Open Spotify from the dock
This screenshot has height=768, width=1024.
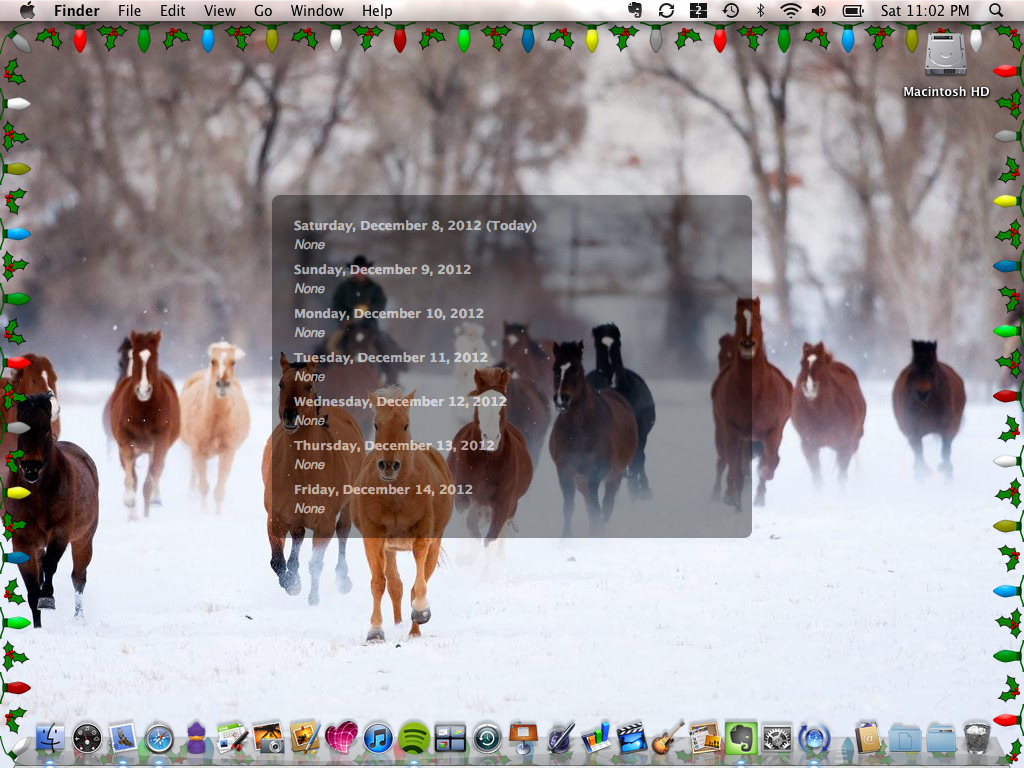(413, 739)
